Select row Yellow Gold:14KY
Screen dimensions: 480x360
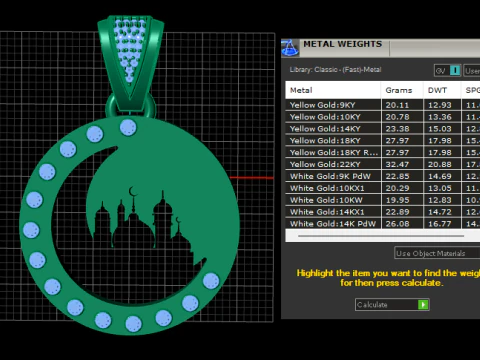point(383,129)
